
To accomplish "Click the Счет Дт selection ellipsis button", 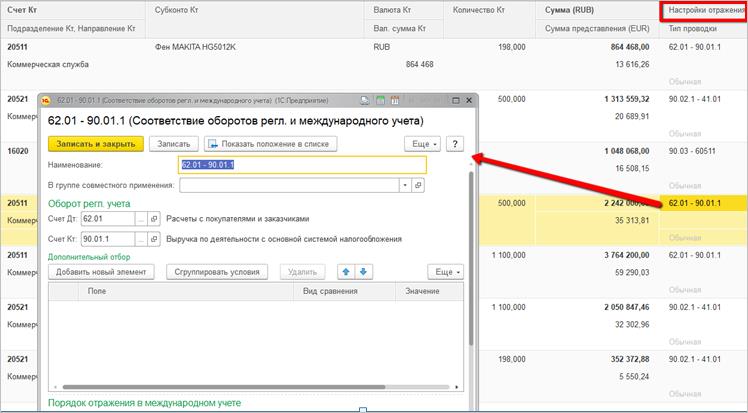I will (x=141, y=219).
